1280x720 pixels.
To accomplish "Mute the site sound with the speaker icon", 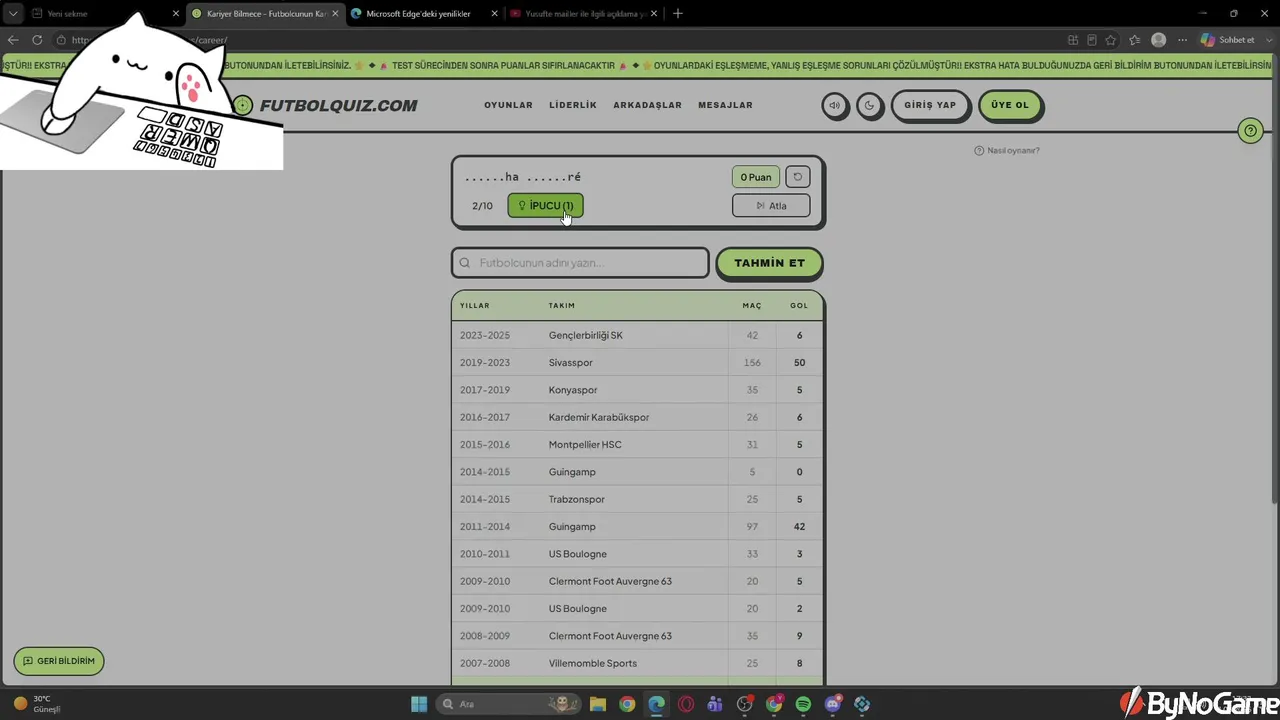I will coord(835,105).
